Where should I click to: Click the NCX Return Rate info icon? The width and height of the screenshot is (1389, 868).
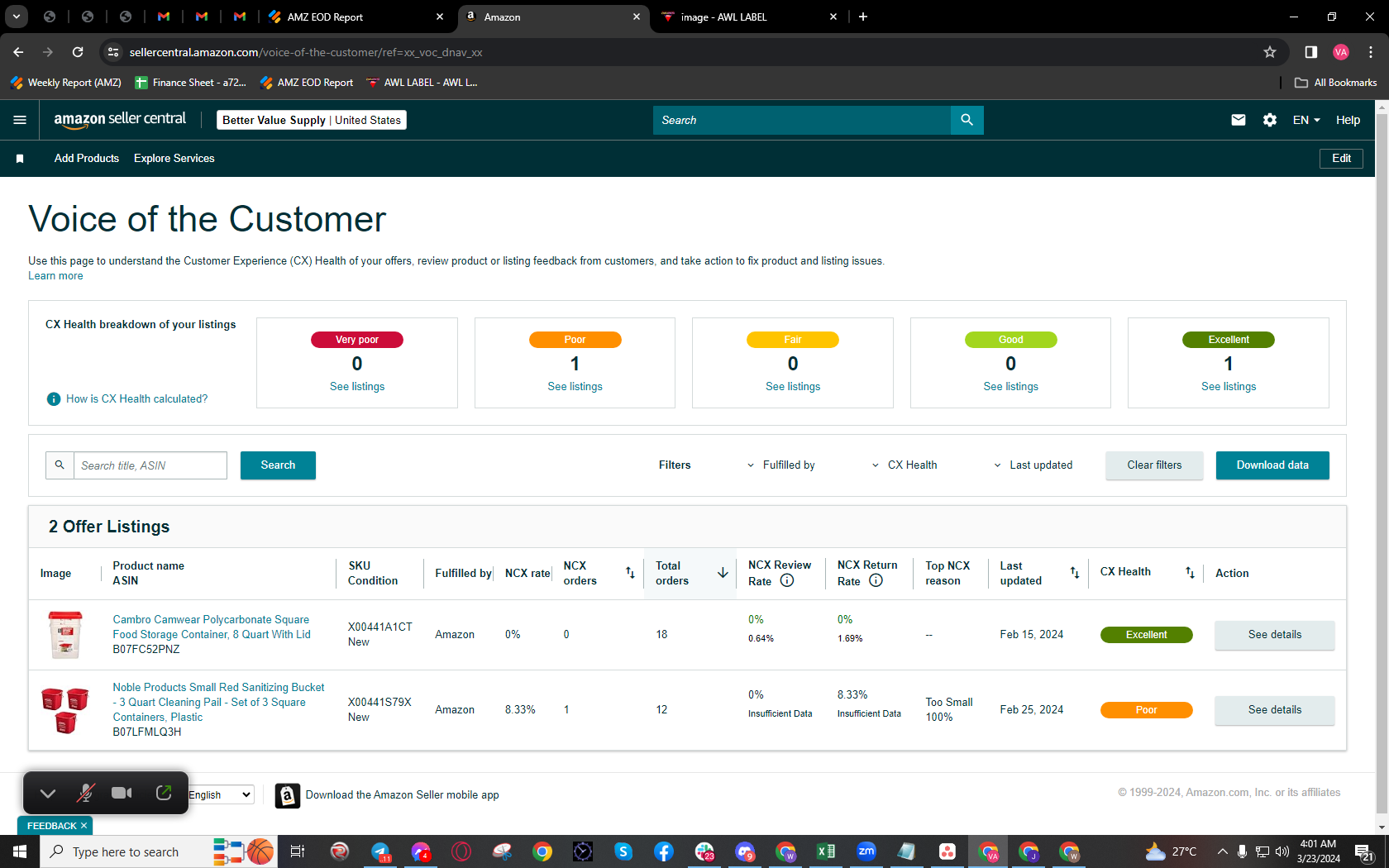click(876, 580)
